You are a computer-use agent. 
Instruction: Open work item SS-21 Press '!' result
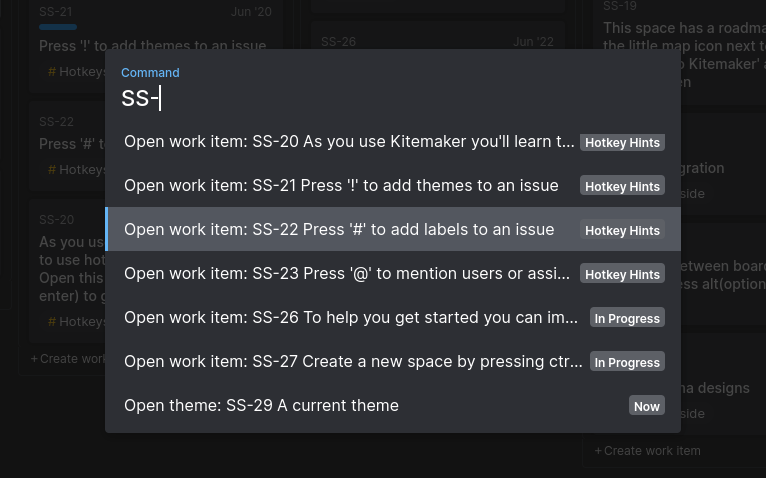393,186
